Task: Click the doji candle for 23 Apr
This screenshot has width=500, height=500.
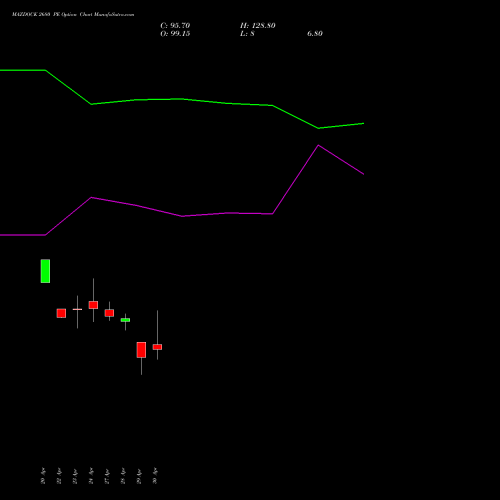Action: (x=77, y=310)
